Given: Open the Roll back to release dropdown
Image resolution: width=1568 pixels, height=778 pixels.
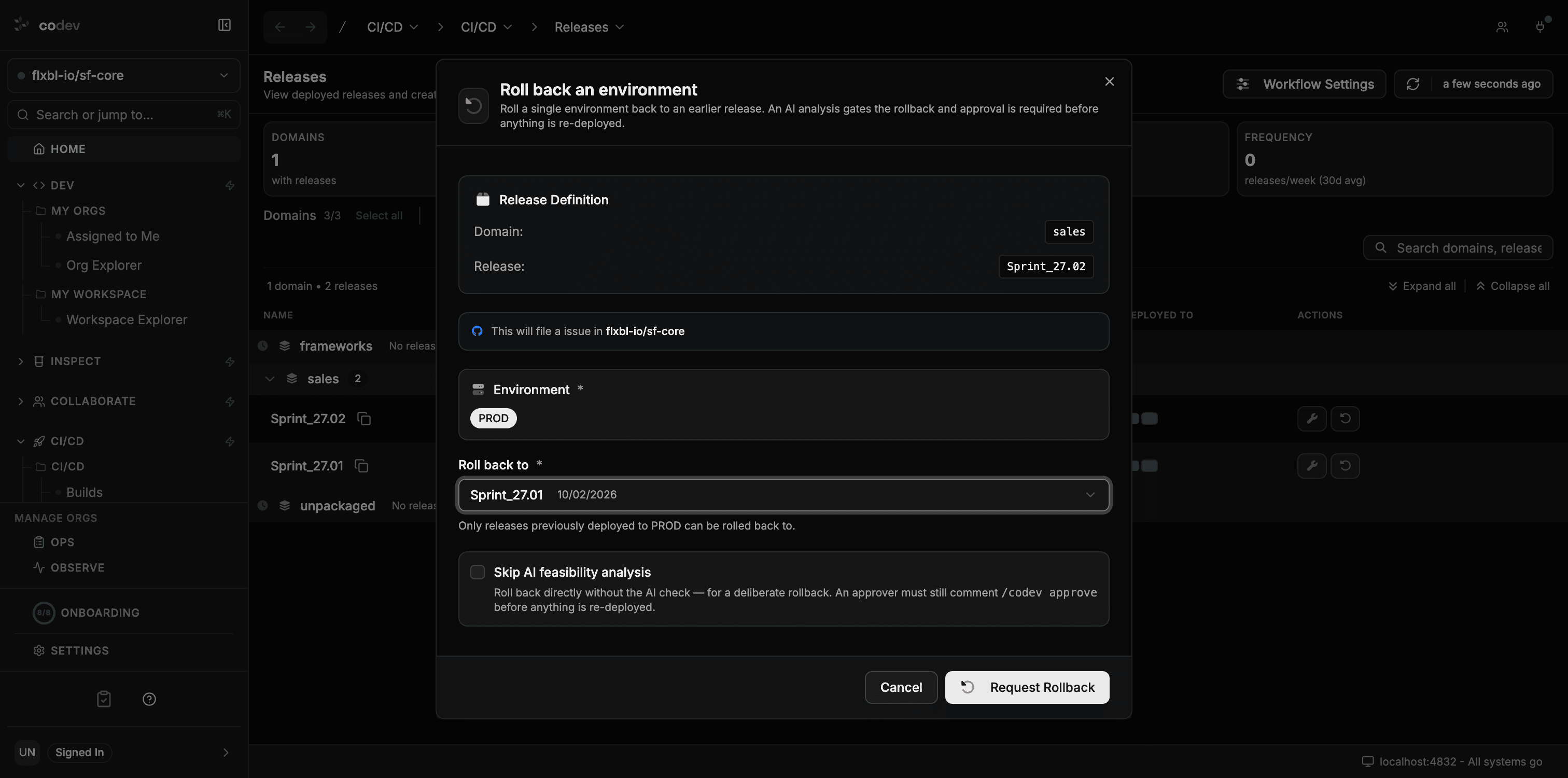Looking at the screenshot, I should [x=783, y=495].
